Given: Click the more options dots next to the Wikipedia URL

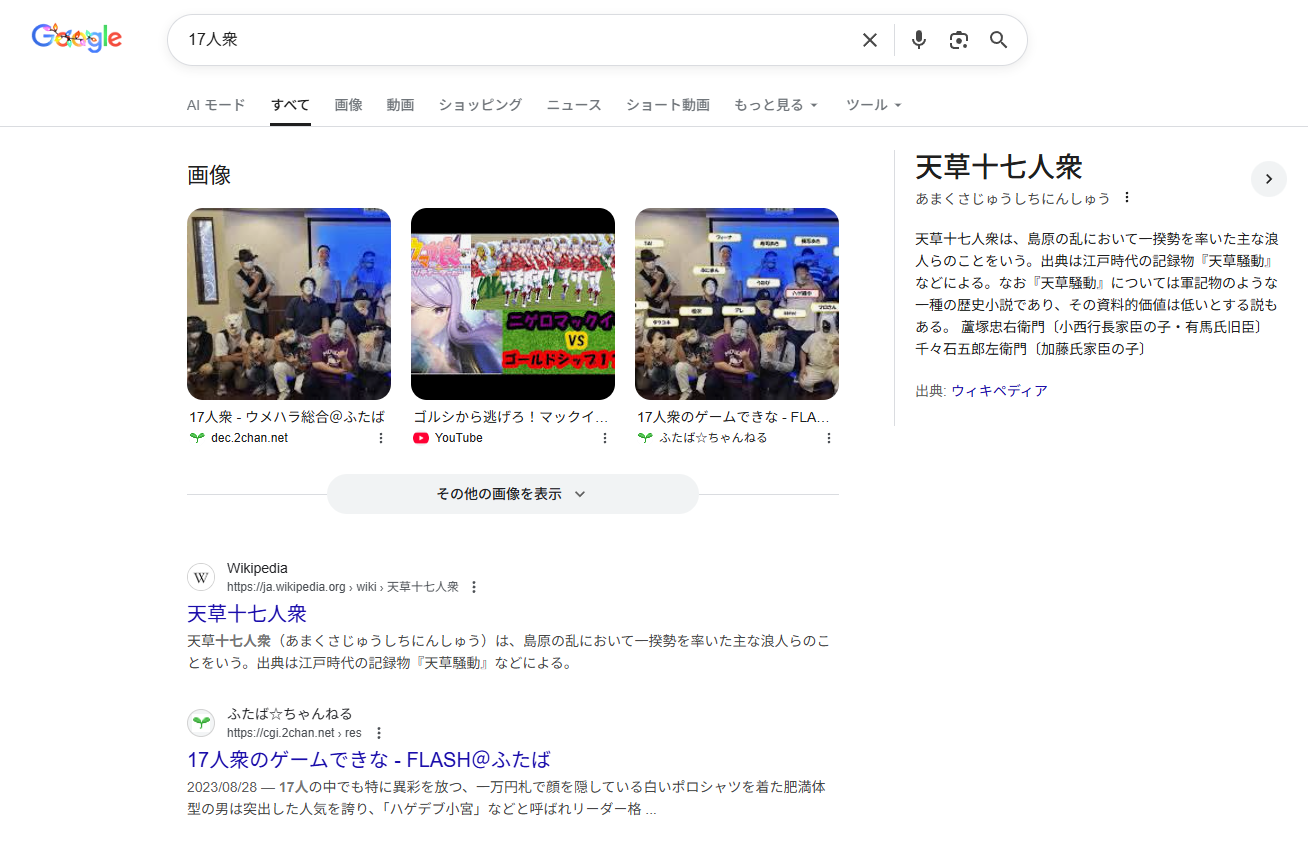Looking at the screenshot, I should coord(474,587).
